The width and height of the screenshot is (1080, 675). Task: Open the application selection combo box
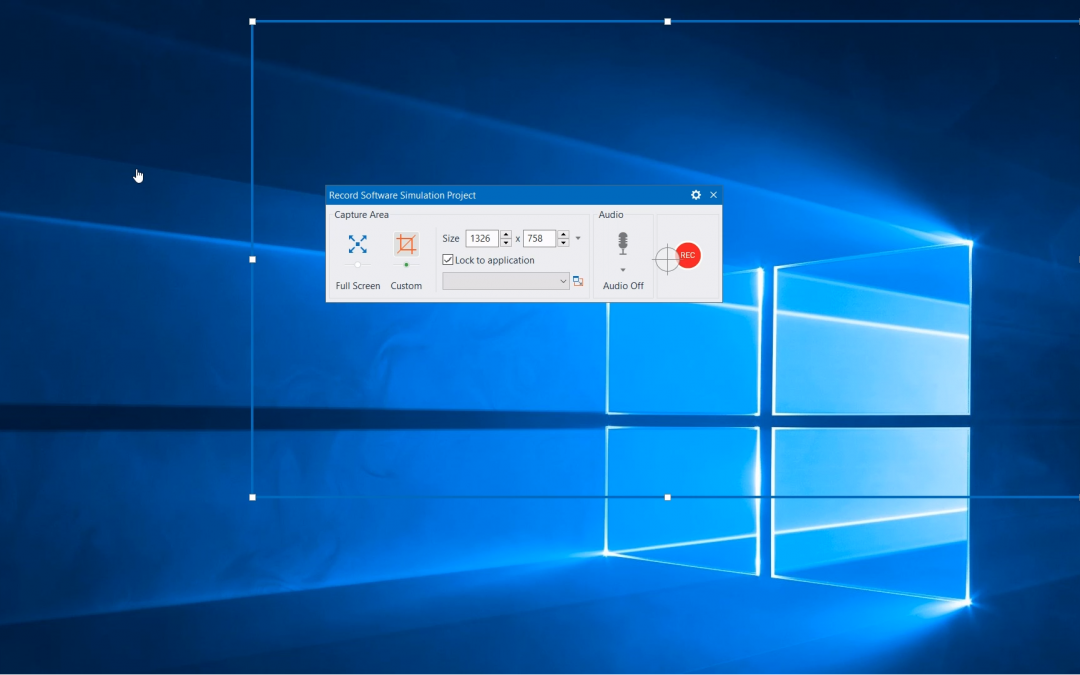pos(506,281)
